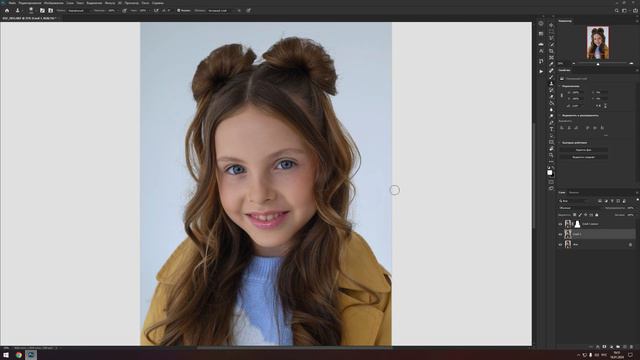This screenshot has height=360, width=640.
Task: Open the Brush Settings panel icon
Action: click(42, 11)
